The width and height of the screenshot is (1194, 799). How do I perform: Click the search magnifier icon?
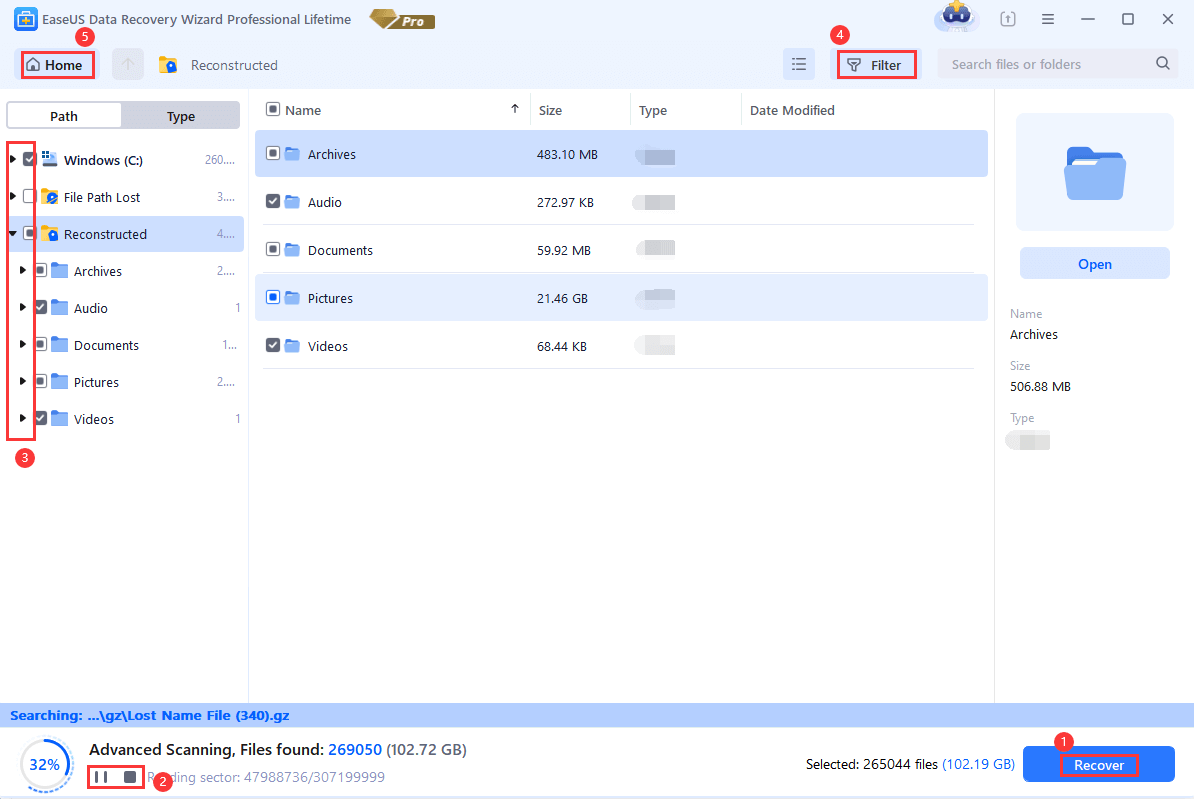click(1162, 63)
